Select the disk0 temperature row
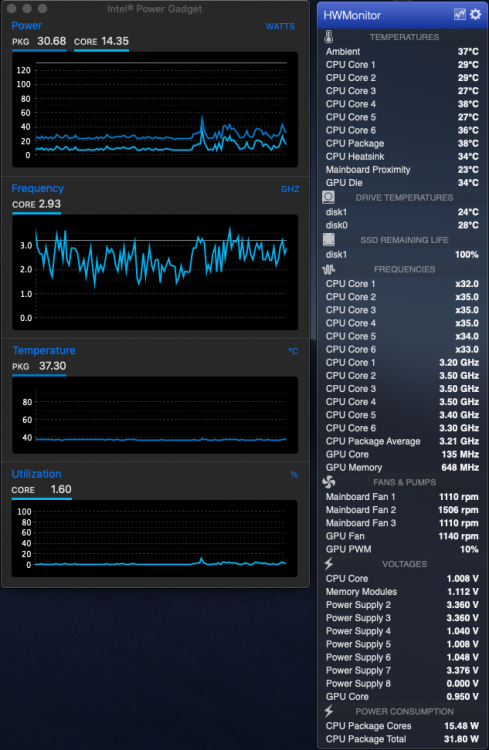The height and width of the screenshot is (750, 489). [x=402, y=225]
